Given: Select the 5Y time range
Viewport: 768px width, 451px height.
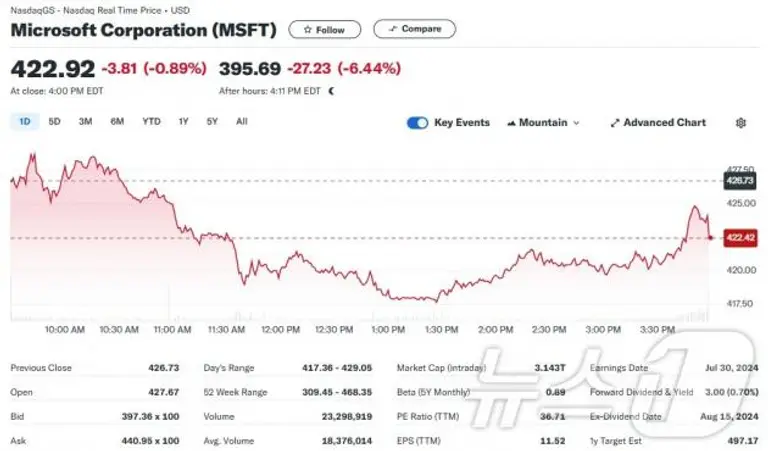Looking at the screenshot, I should click(212, 122).
